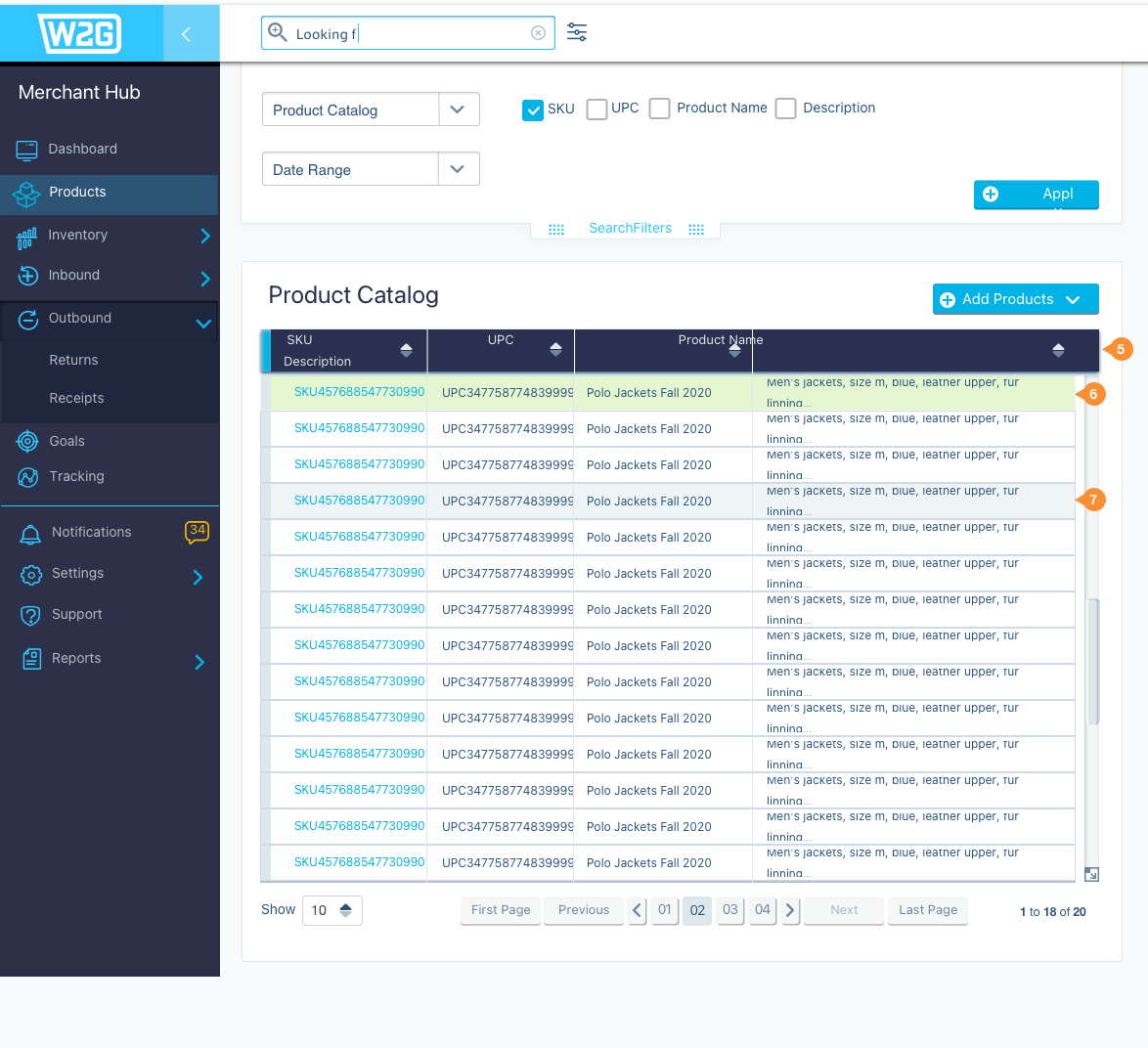
Task: Enable the UPC checkbox
Action: pyautogui.click(x=596, y=109)
